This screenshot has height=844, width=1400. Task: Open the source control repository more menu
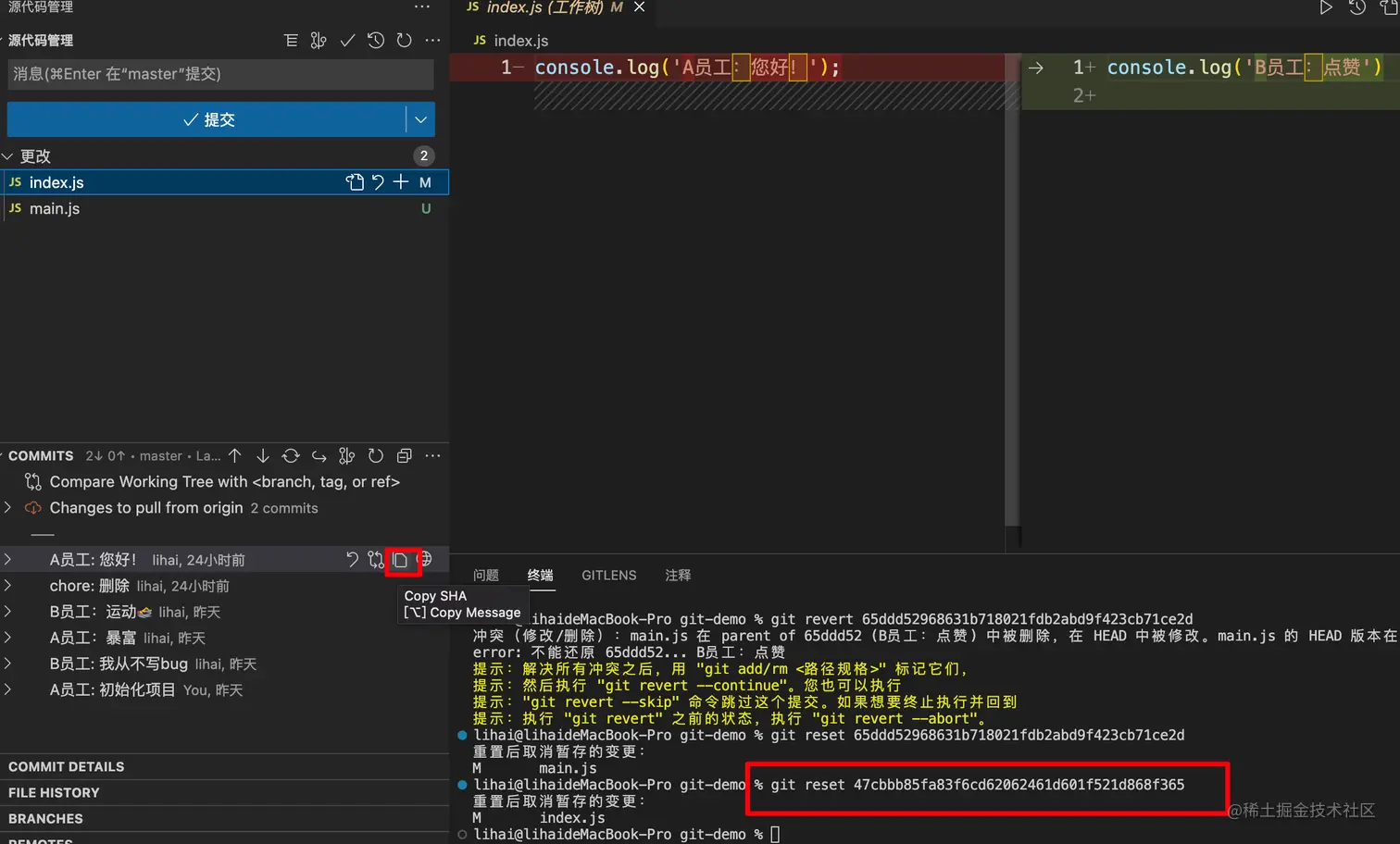[x=432, y=41]
